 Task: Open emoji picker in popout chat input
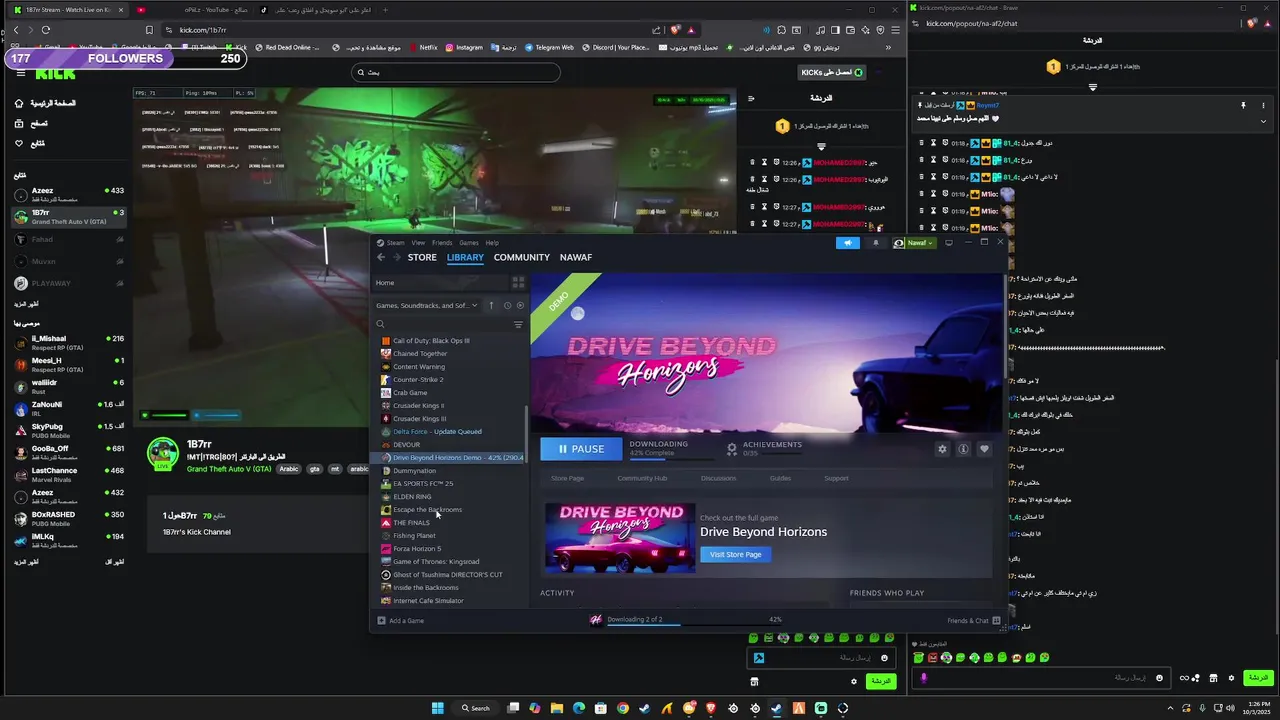click(x=1159, y=678)
